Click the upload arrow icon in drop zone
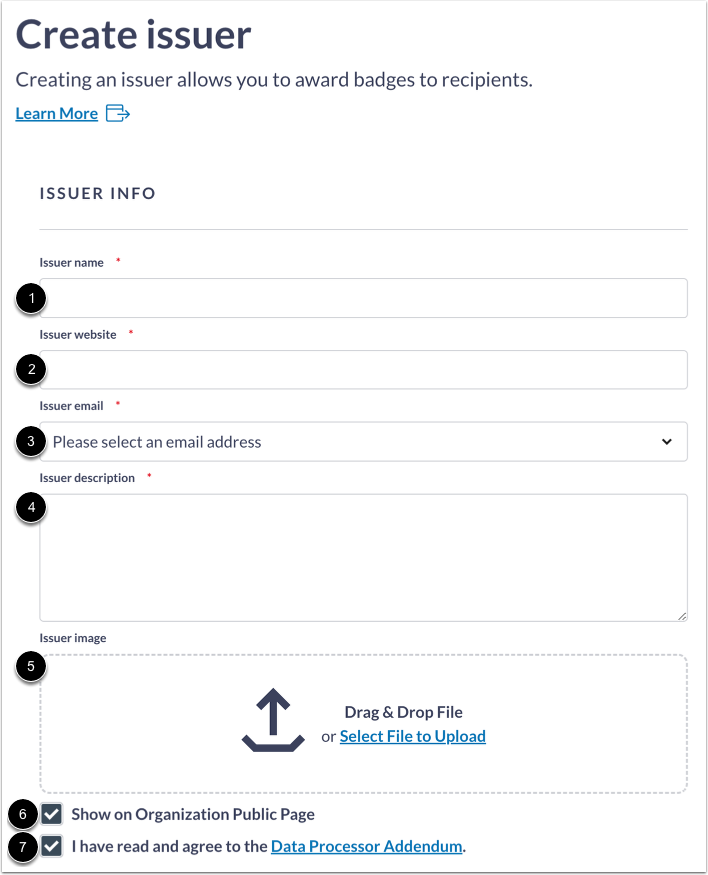708x875 pixels. coord(272,718)
